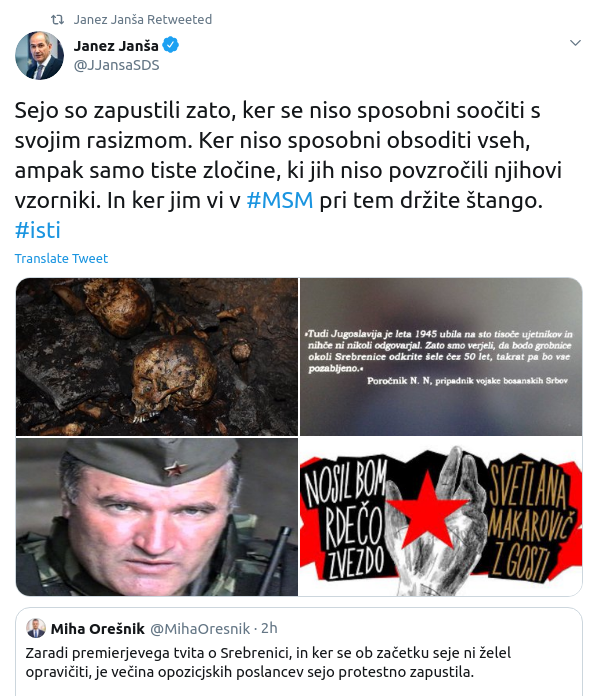
Task: Open the #isti hashtag
Action: [x=38, y=230]
